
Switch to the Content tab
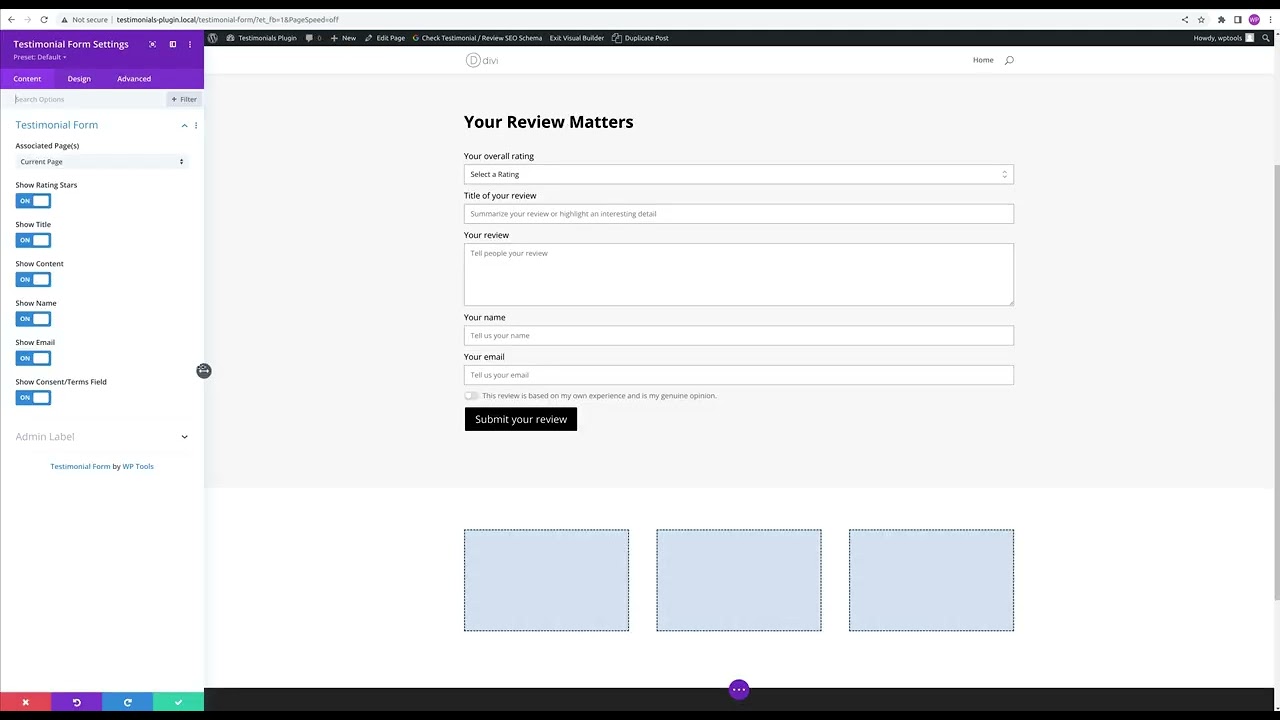click(x=27, y=79)
